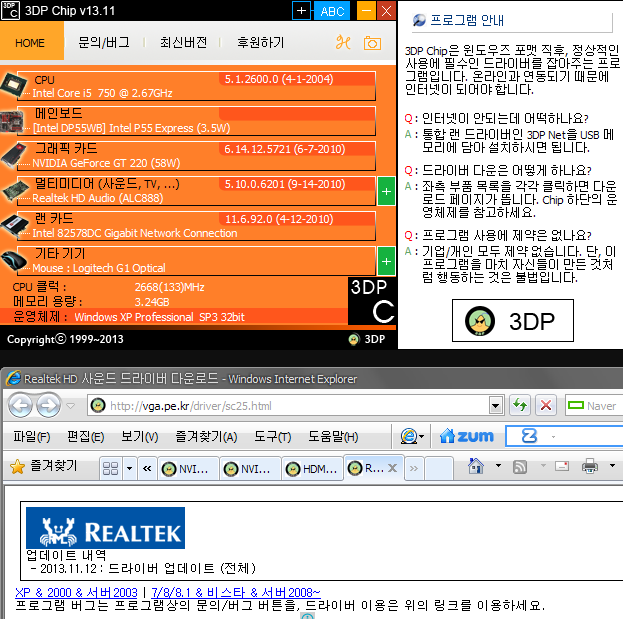Open the Intel 82578DC Gigabit Network row
Viewport: 623px width, 619px height.
[196, 226]
